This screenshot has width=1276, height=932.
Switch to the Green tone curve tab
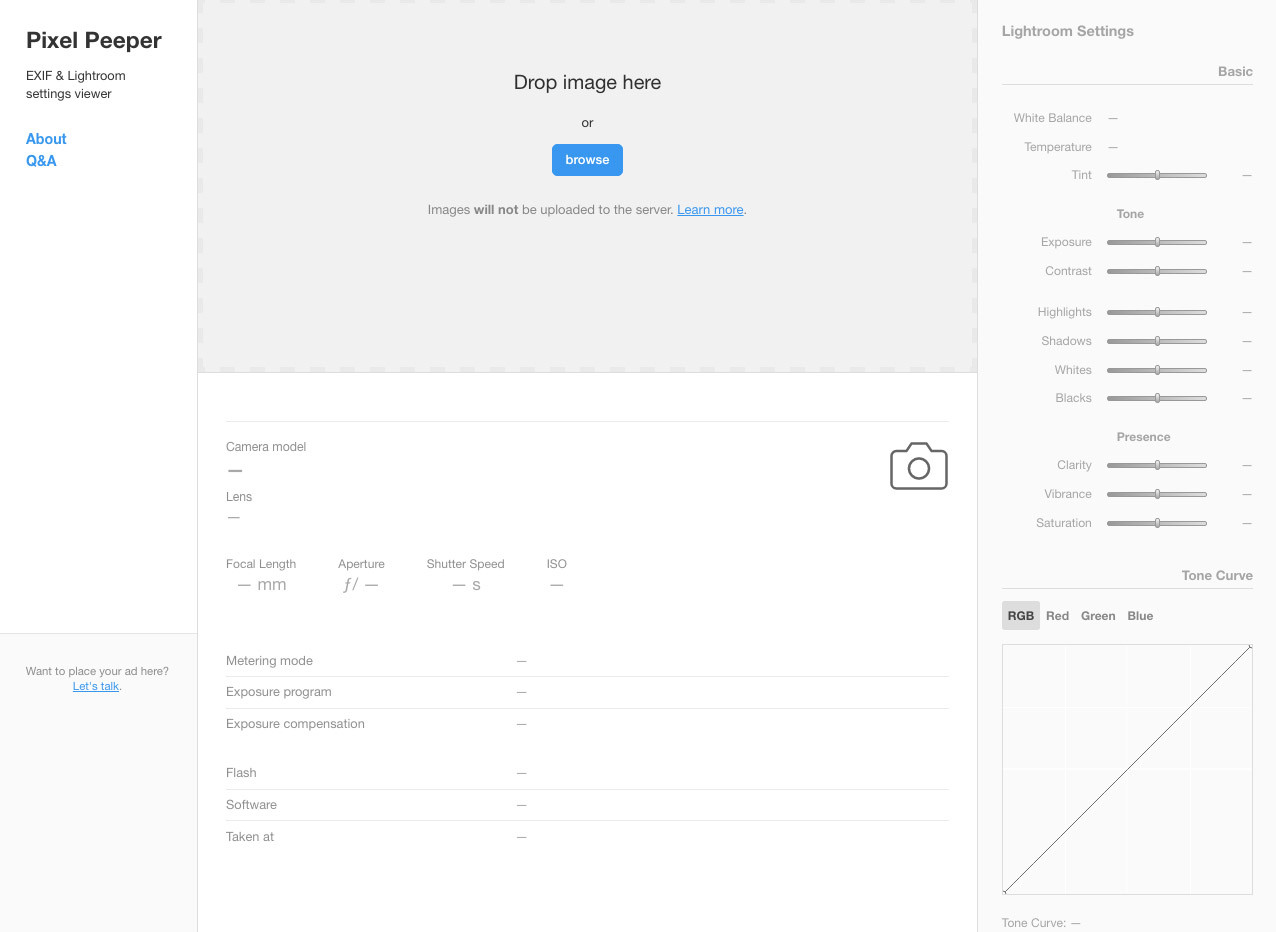coord(1098,616)
